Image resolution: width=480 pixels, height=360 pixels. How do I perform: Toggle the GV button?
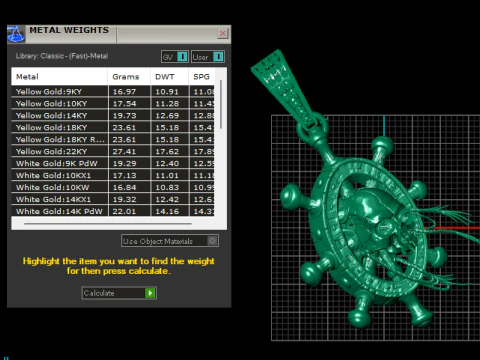point(175,57)
